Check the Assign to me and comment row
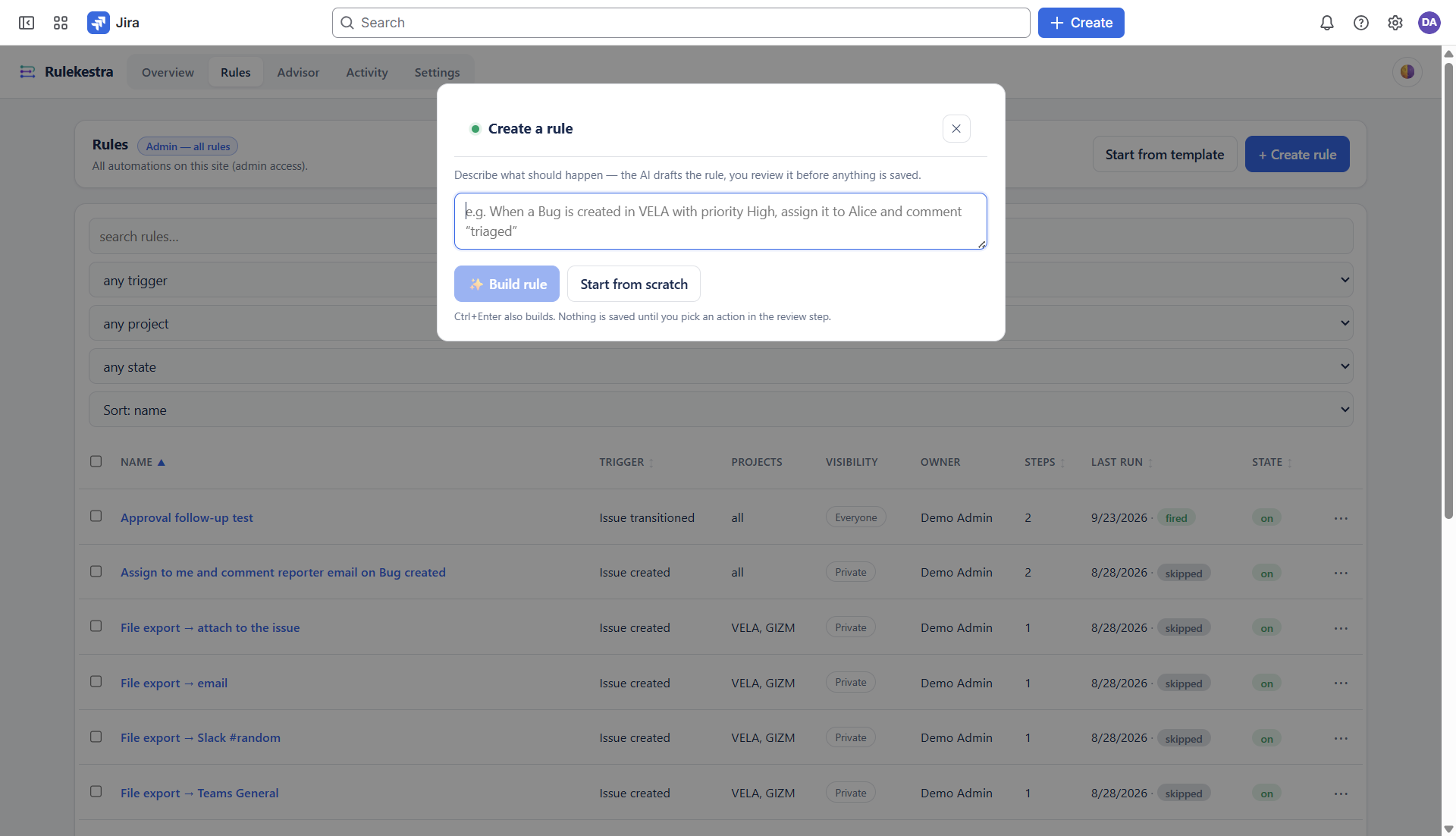Viewport: 1456px width, 836px height. (x=96, y=571)
